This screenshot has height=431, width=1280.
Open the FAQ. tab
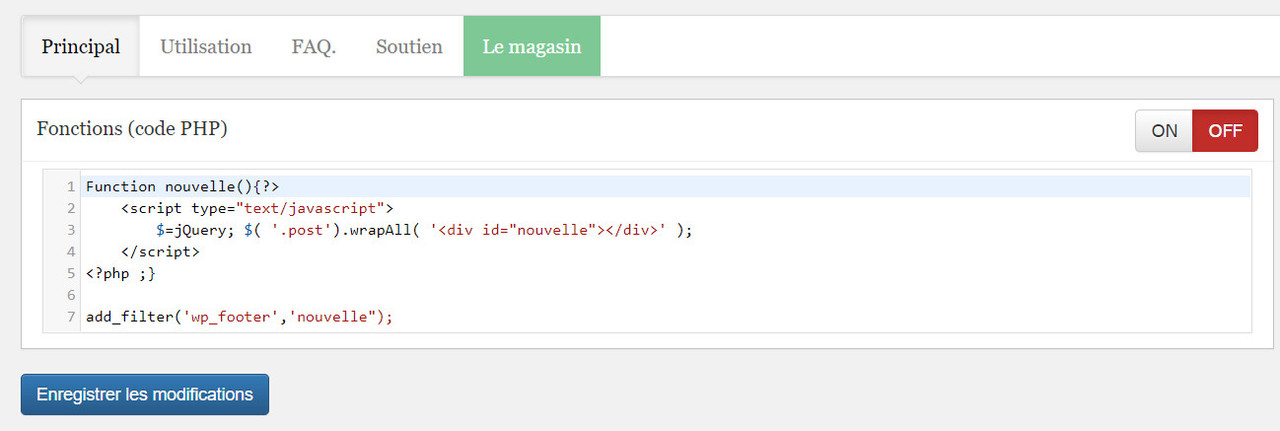pos(314,46)
